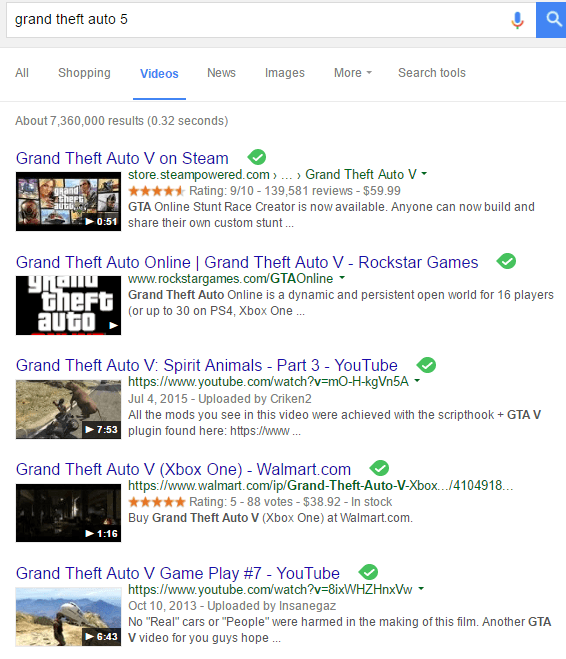
Task: Open dropdown arrow next to Game Play #7 URL
Action: tap(421, 589)
